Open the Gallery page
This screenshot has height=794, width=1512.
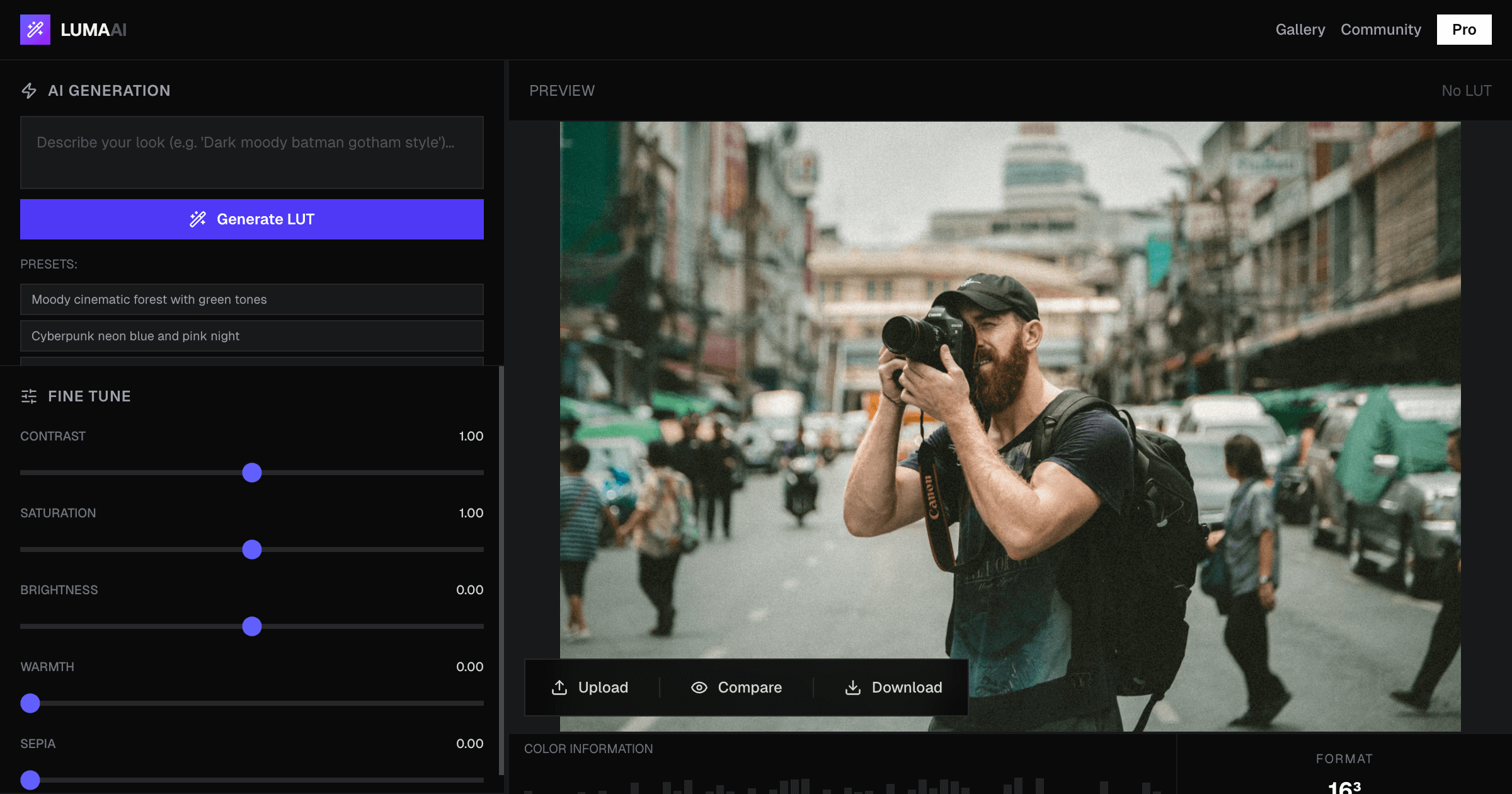pyautogui.click(x=1300, y=29)
